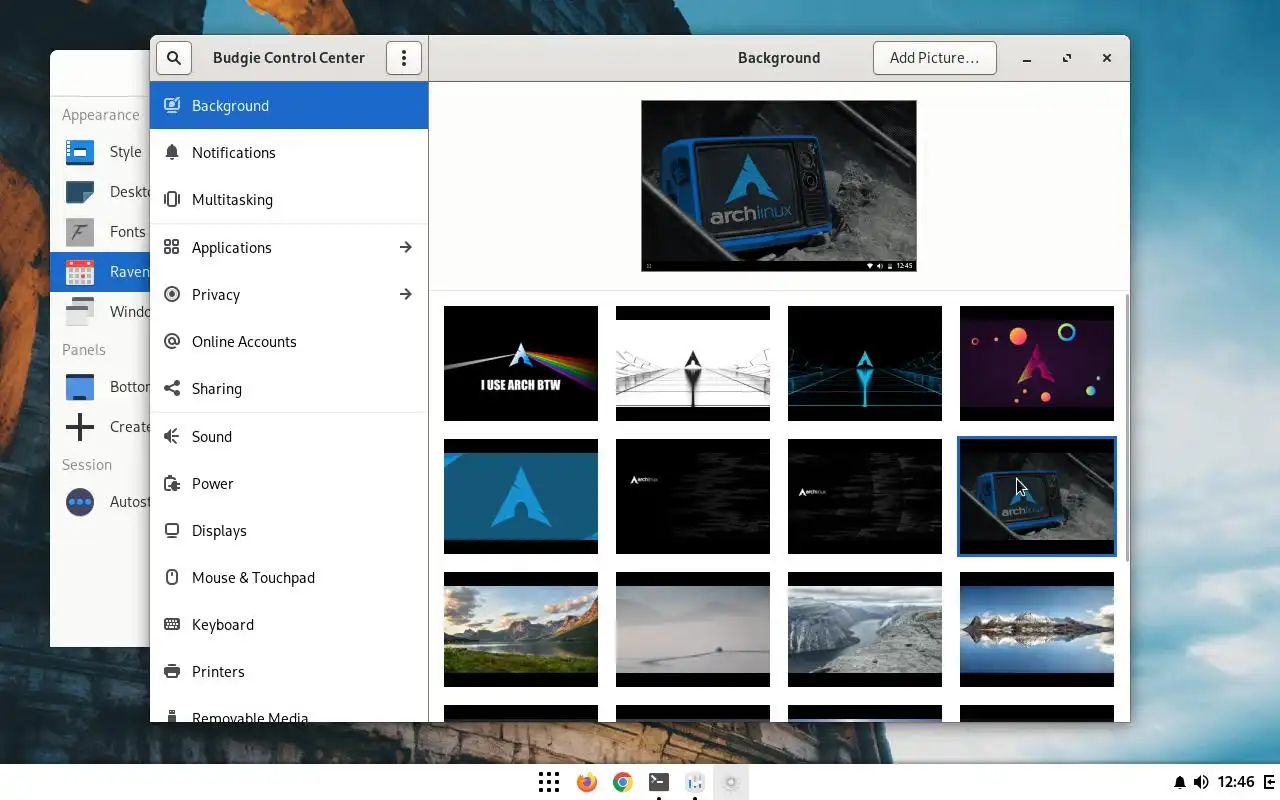This screenshot has width=1280, height=800.
Task: Choose the white perspective Arch wallpaper
Action: click(x=693, y=363)
